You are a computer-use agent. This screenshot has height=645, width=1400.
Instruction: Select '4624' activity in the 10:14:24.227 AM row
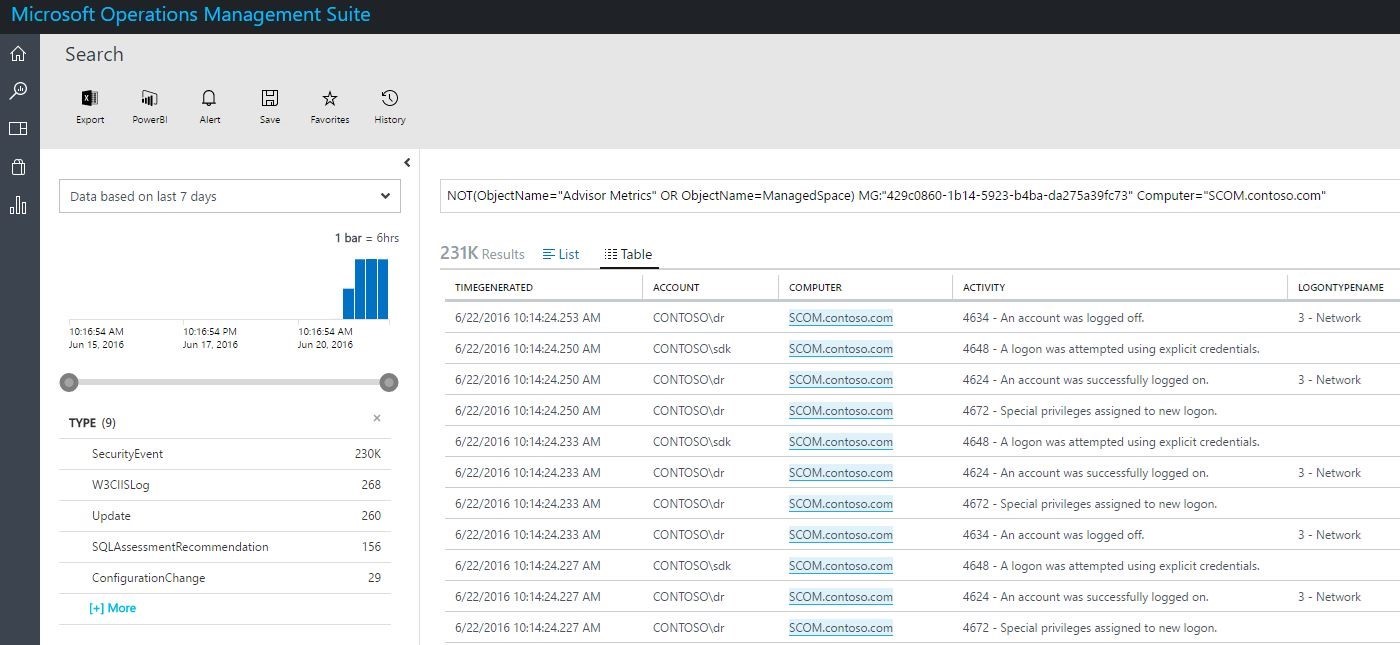[x=1085, y=597]
